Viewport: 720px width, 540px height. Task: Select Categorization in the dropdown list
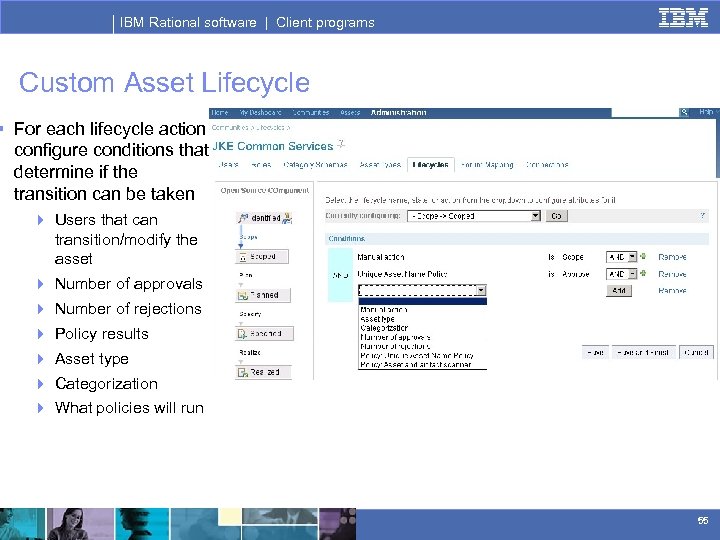(422, 328)
